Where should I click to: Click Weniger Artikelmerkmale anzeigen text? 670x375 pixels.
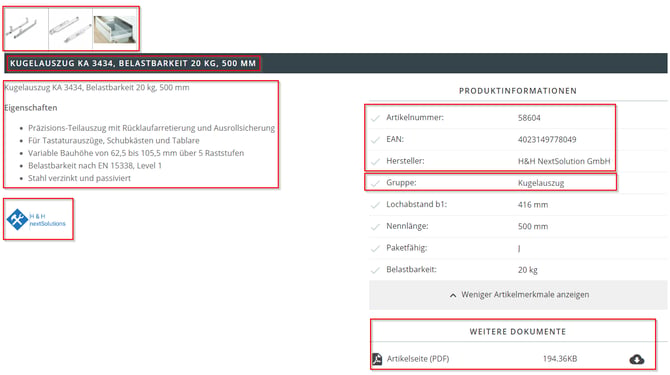(x=525, y=295)
